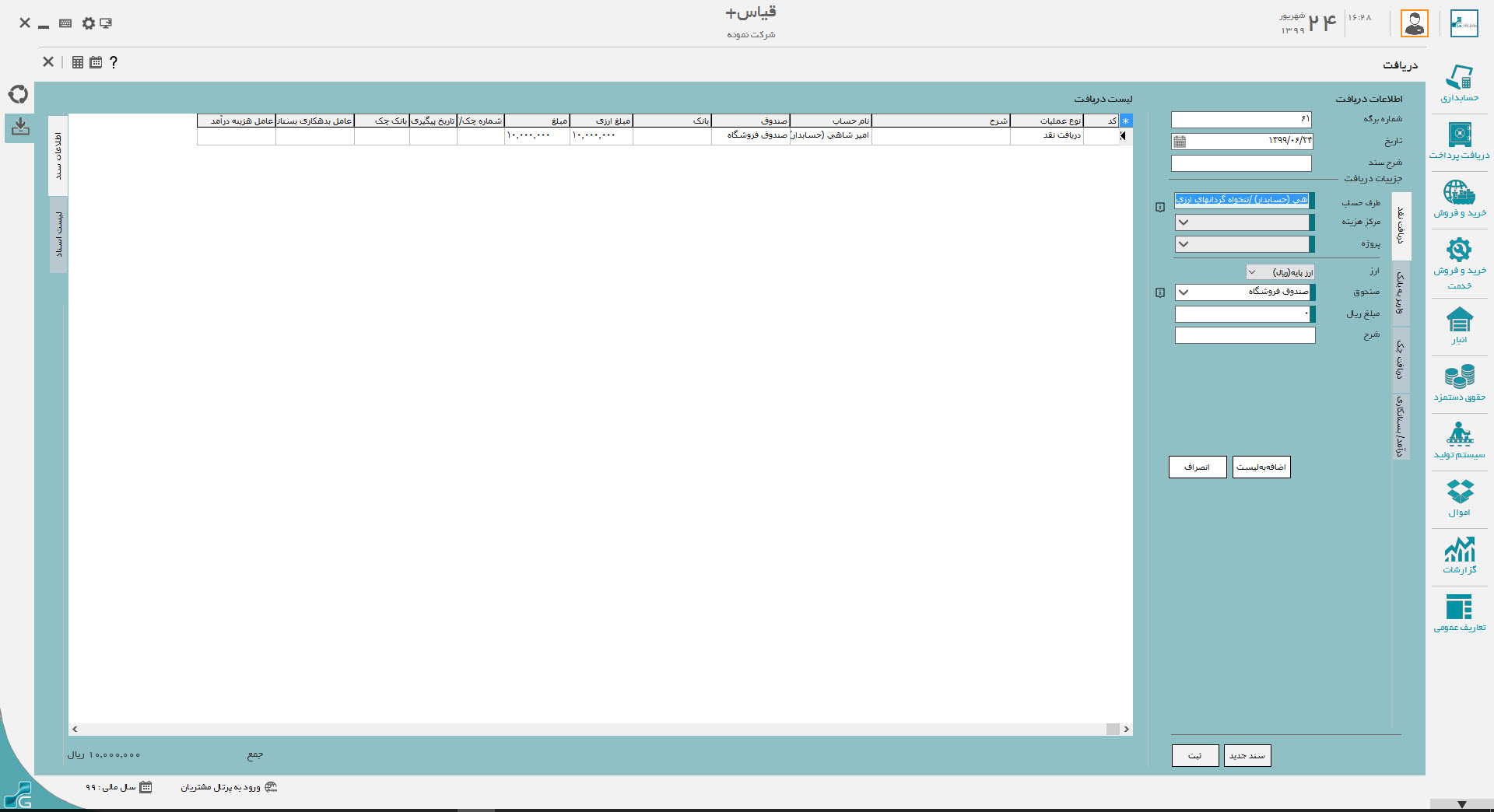This screenshot has width=1494, height=812.
Task: Click the download tray icon on left sidebar
Action: [x=21, y=127]
